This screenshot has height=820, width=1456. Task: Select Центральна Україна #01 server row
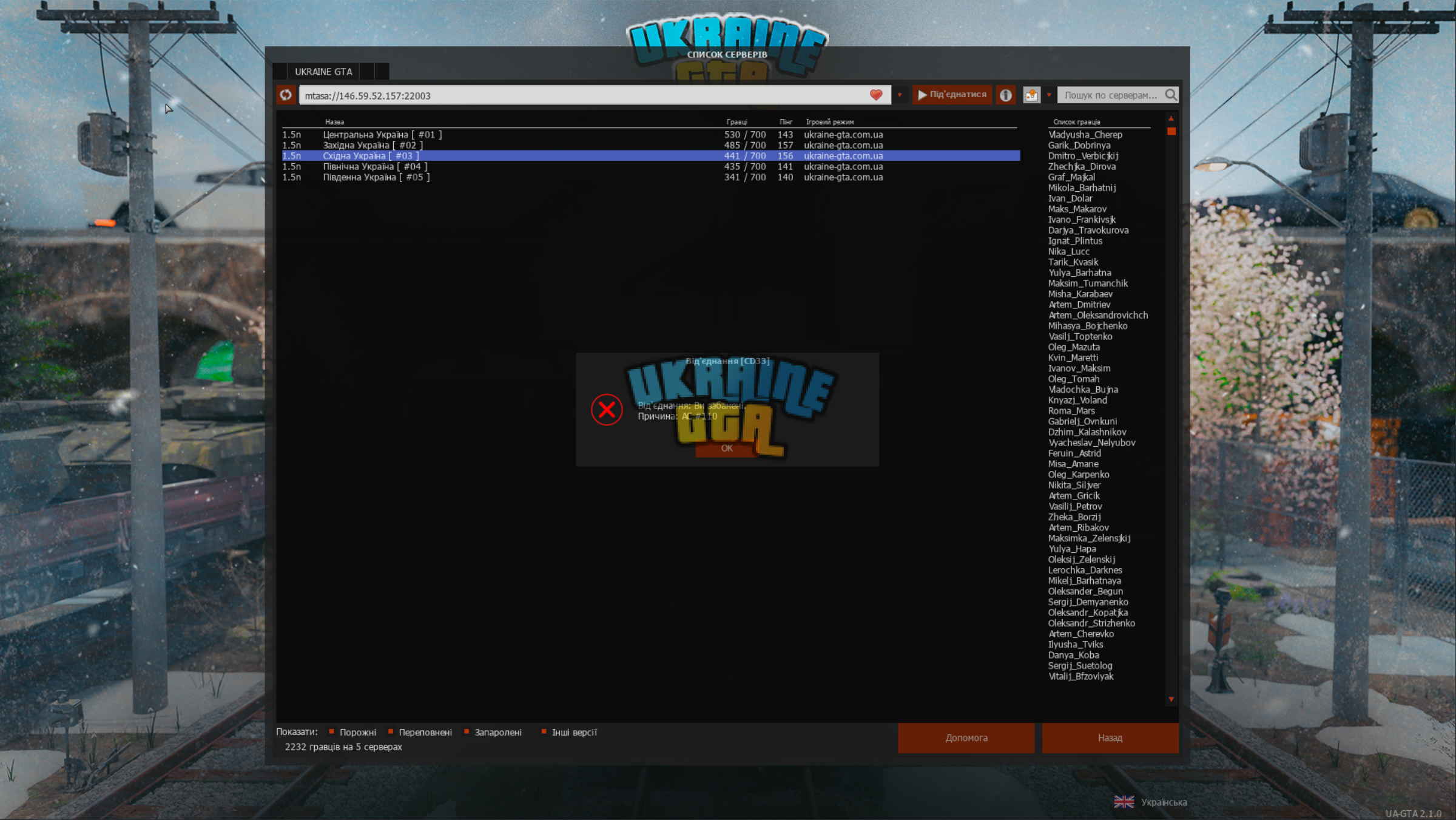click(650, 135)
